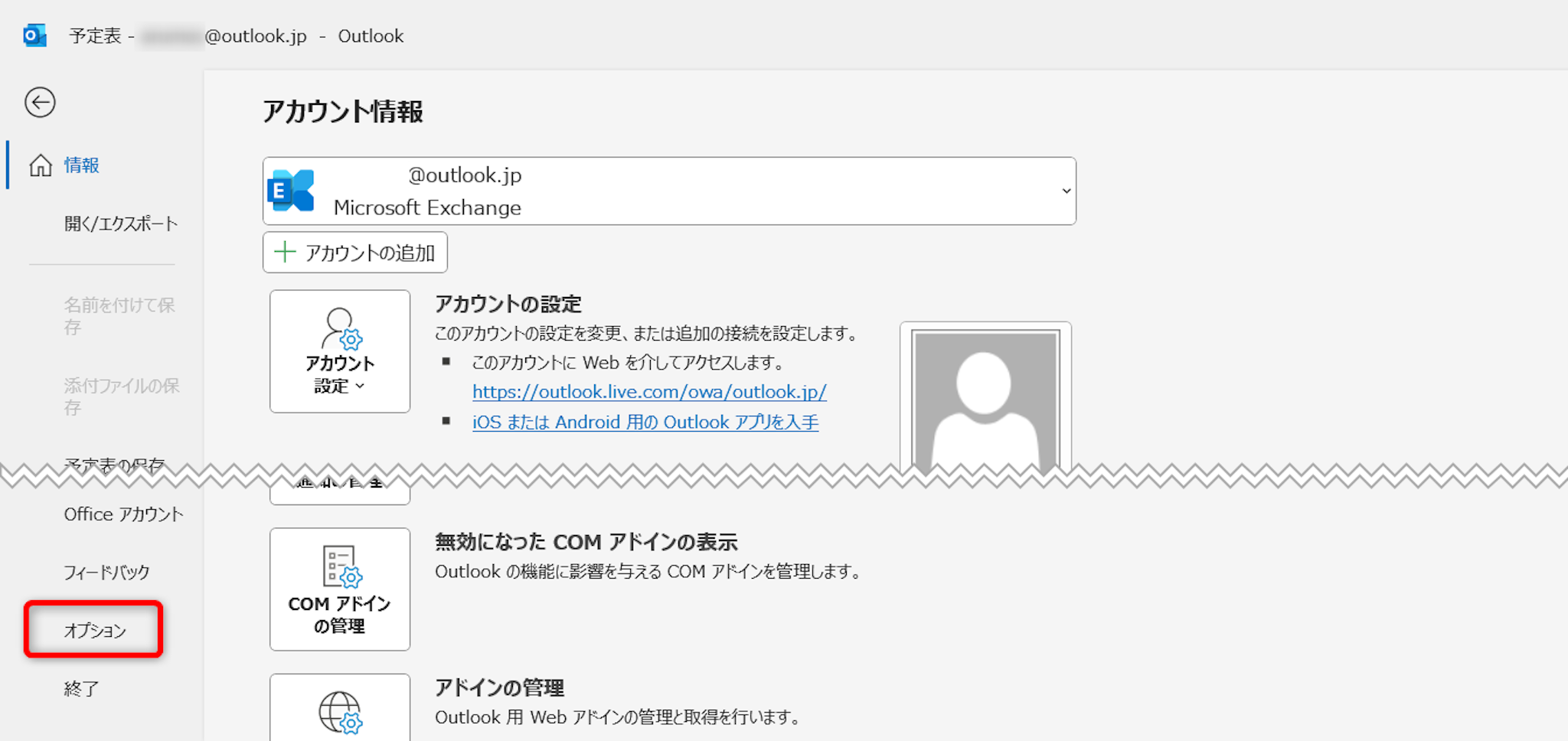
Task: Click the COM アドインの管理 checklist icon
Action: pos(341,566)
